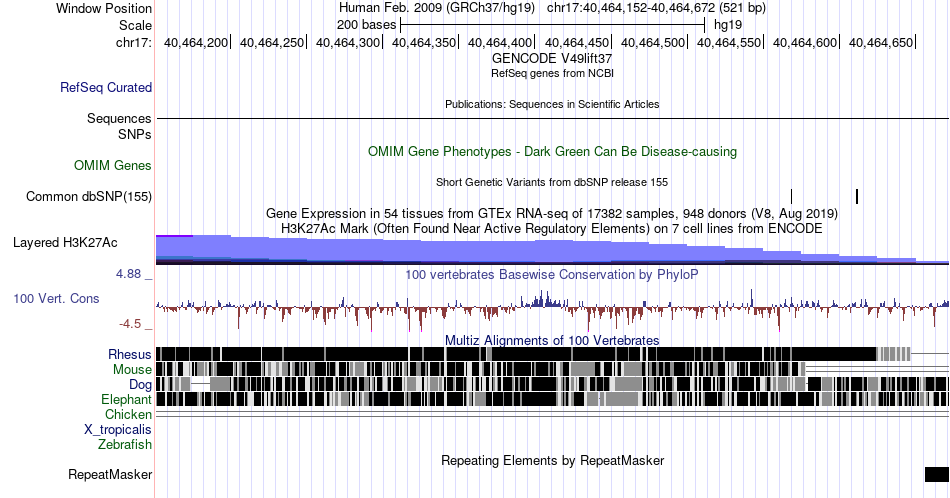Image resolution: width=950 pixels, height=498 pixels.
Task: Select the Dog alignment row label
Action: pyautogui.click(x=140, y=385)
